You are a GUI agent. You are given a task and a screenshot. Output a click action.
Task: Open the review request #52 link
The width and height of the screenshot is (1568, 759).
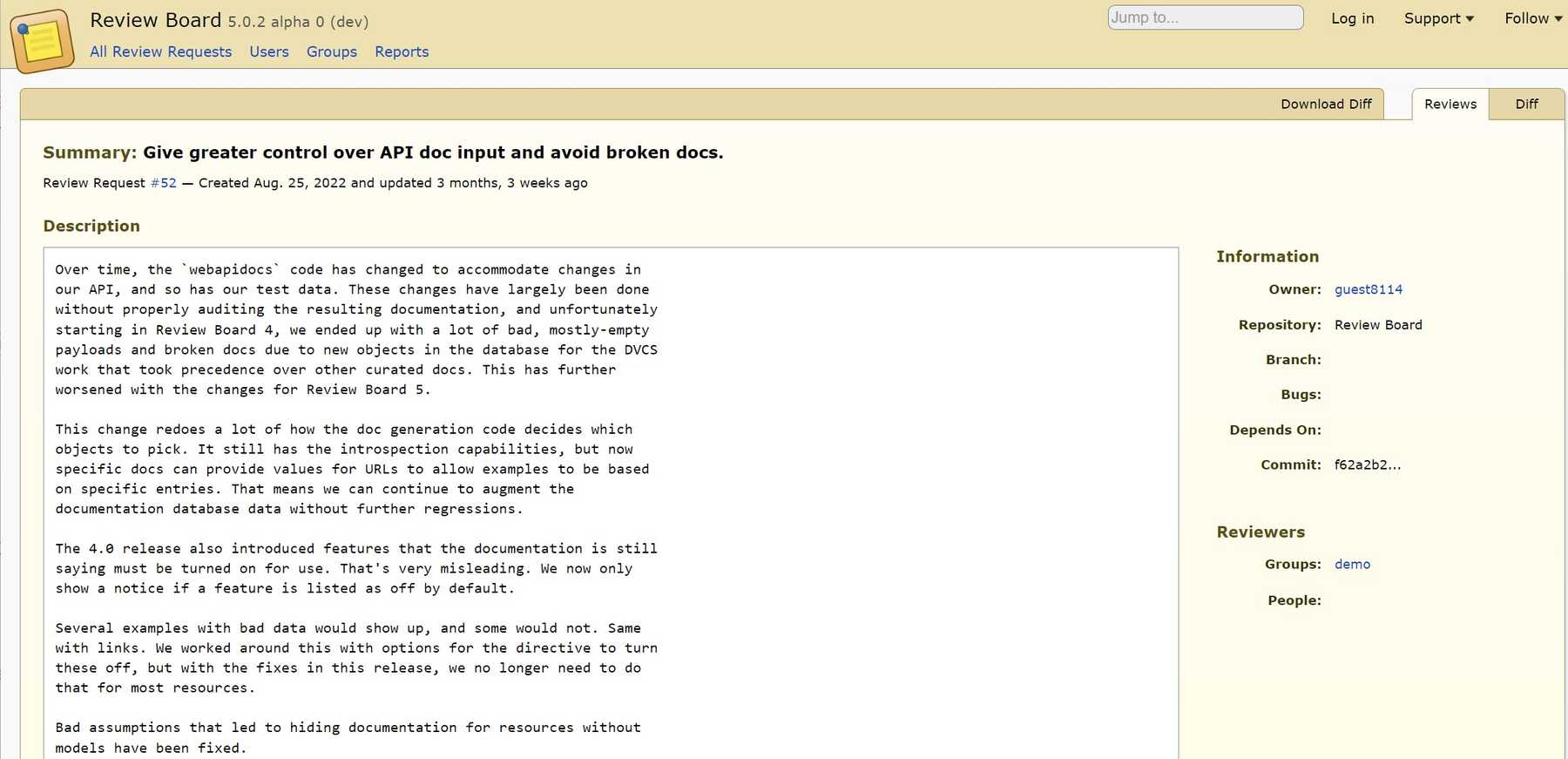pyautogui.click(x=163, y=183)
